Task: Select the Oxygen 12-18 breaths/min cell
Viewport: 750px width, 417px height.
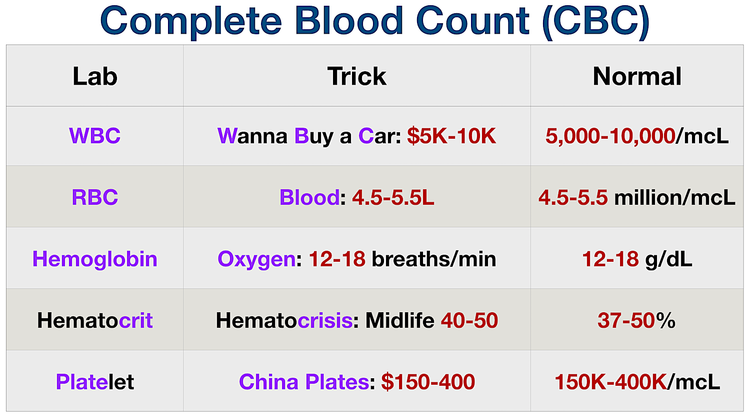Action: [357, 259]
